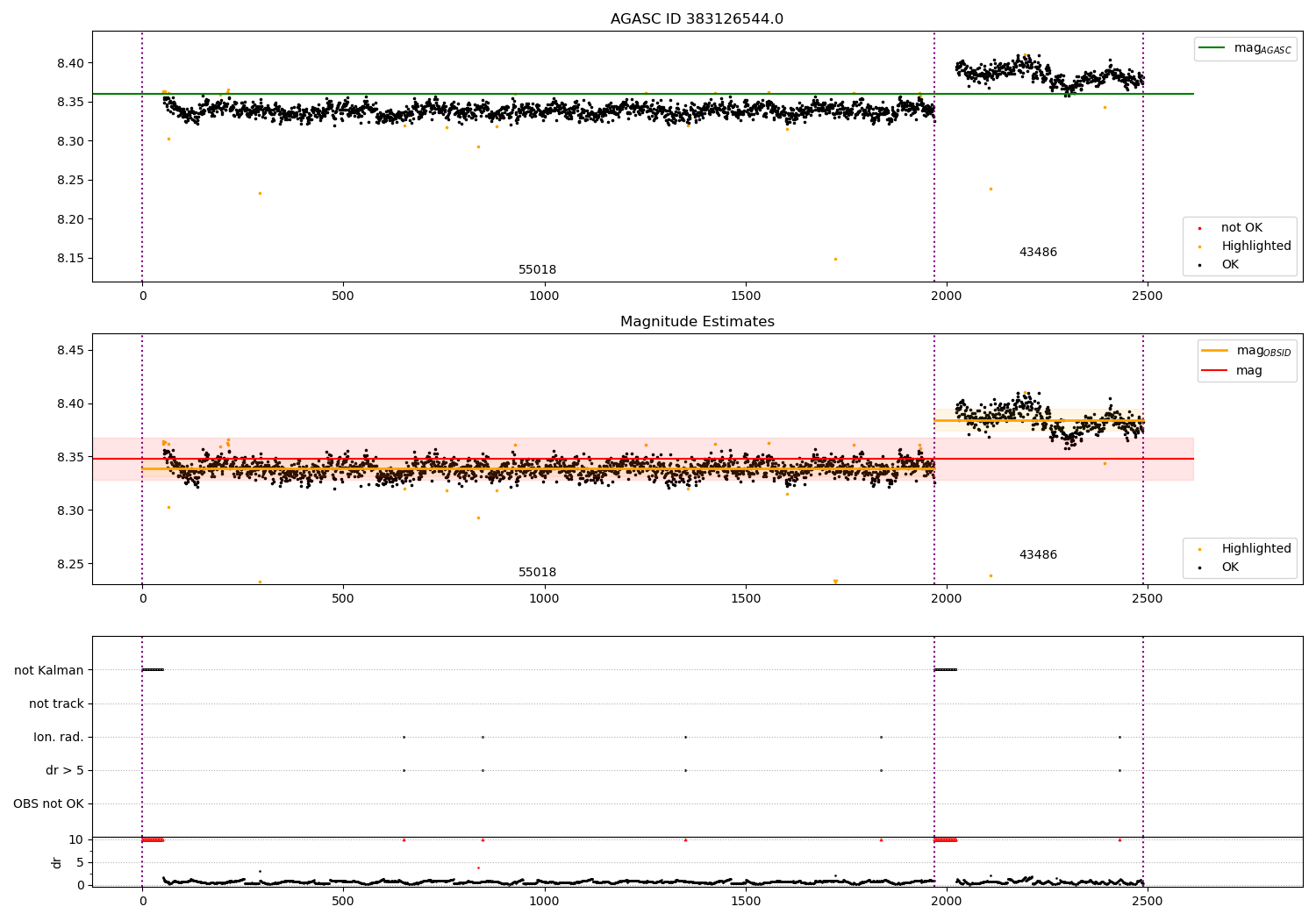Click the 'Magnitude Estimates' plot title
This screenshot has height=921, width=1316.
(x=697, y=322)
